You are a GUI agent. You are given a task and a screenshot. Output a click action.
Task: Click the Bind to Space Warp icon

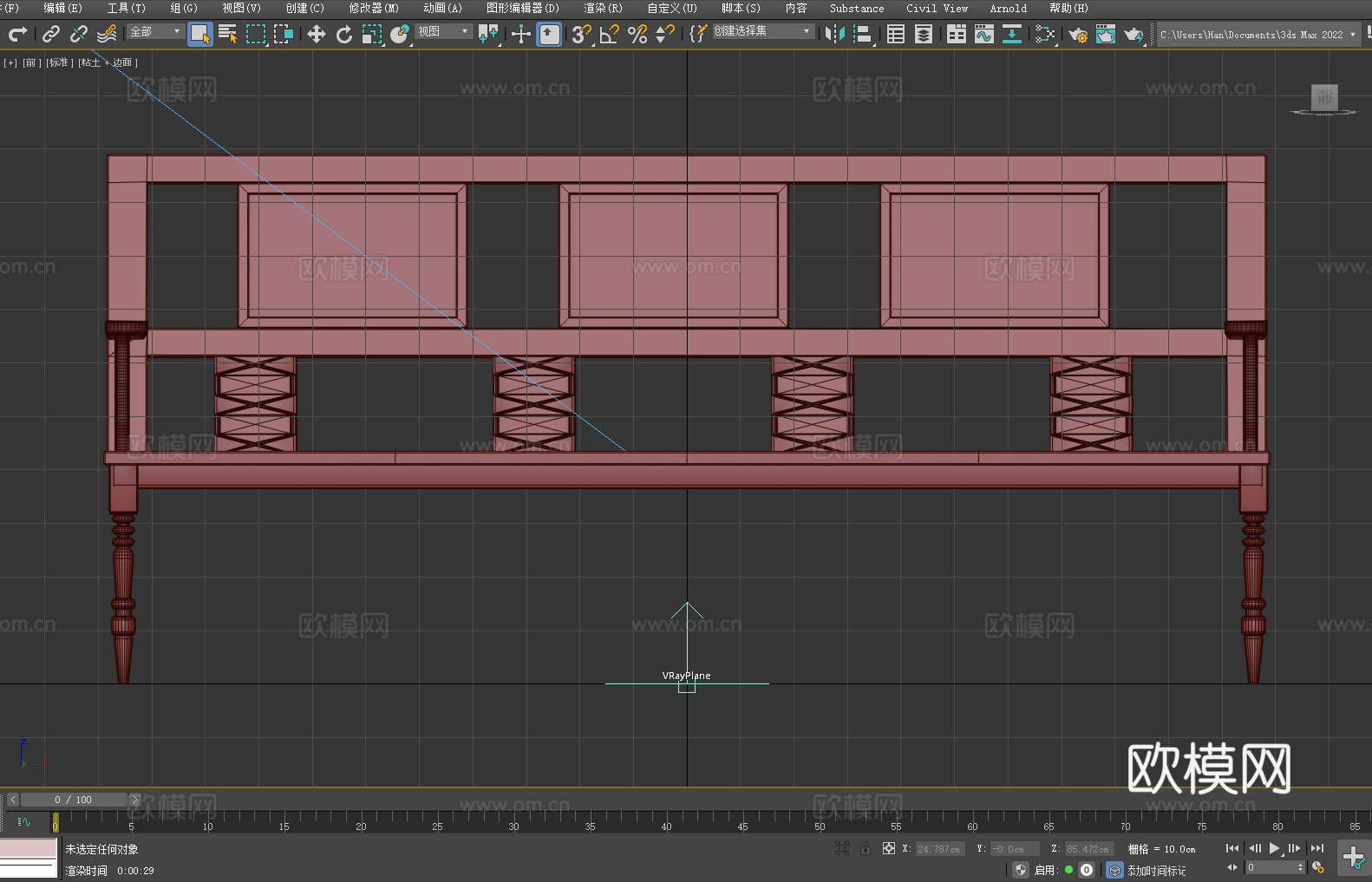pyautogui.click(x=107, y=34)
